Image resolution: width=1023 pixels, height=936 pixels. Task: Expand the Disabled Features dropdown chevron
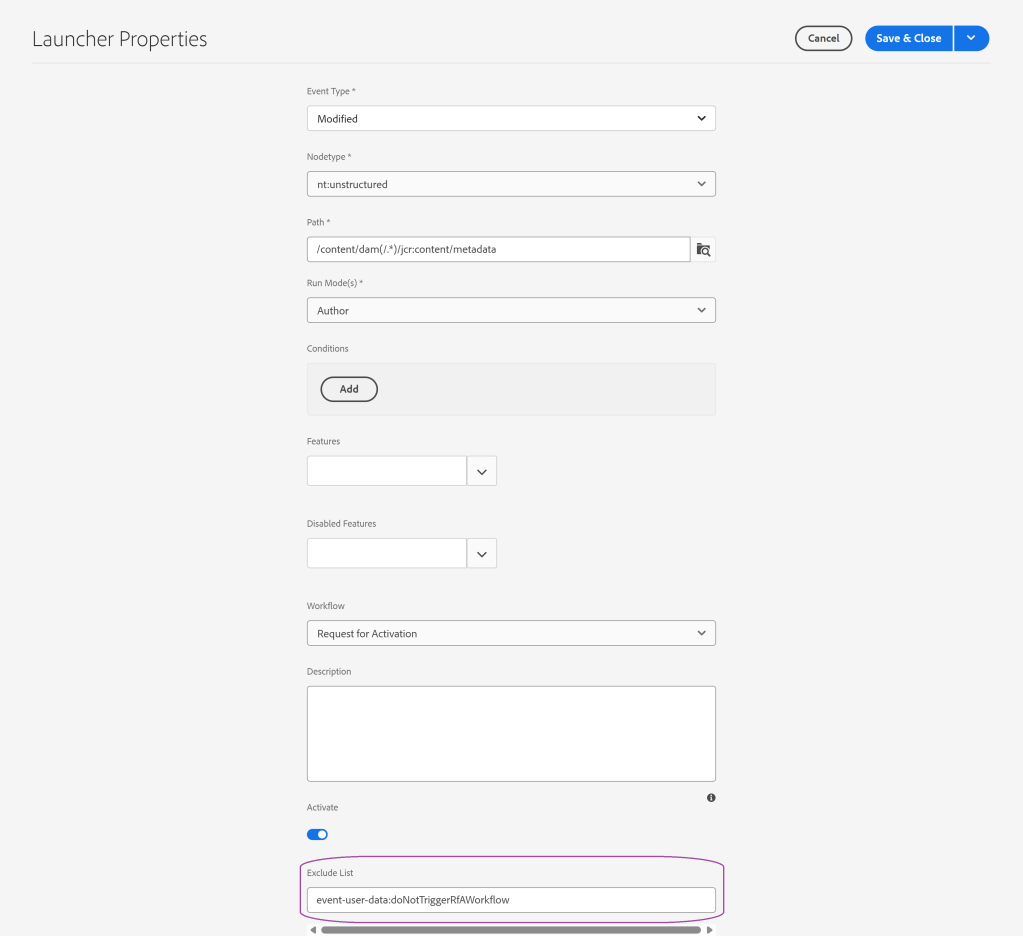pyautogui.click(x=482, y=553)
